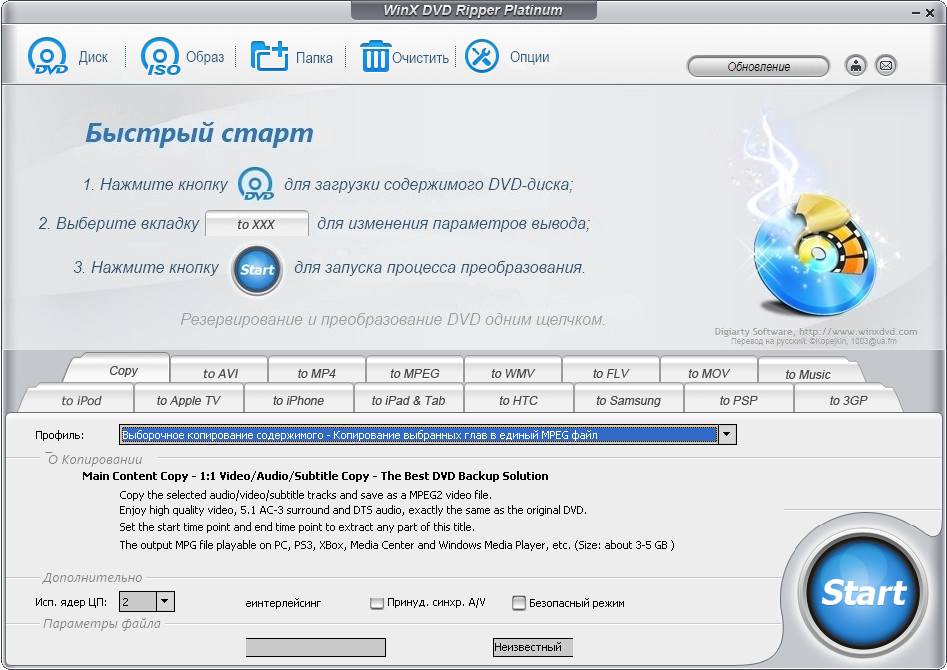This screenshot has width=947, height=670.
Task: Click the user registration icon
Action: click(x=856, y=66)
